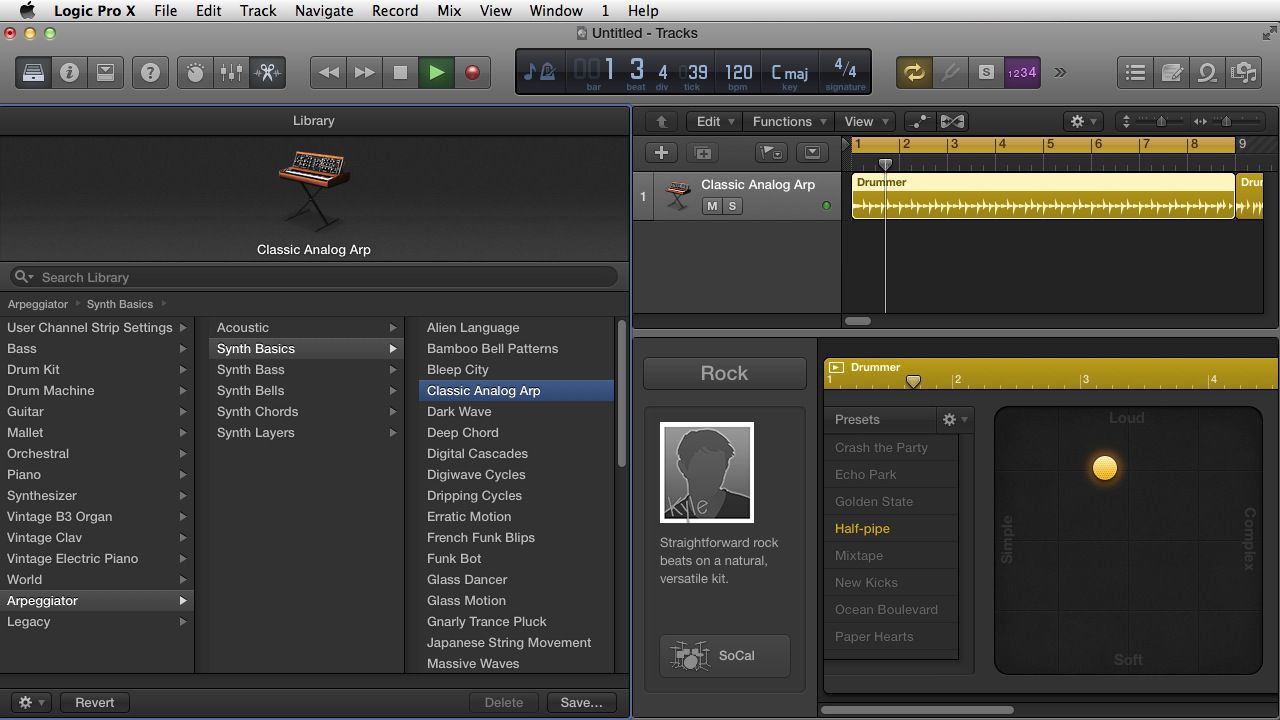Toggle the Library panel button

[x=33, y=72]
